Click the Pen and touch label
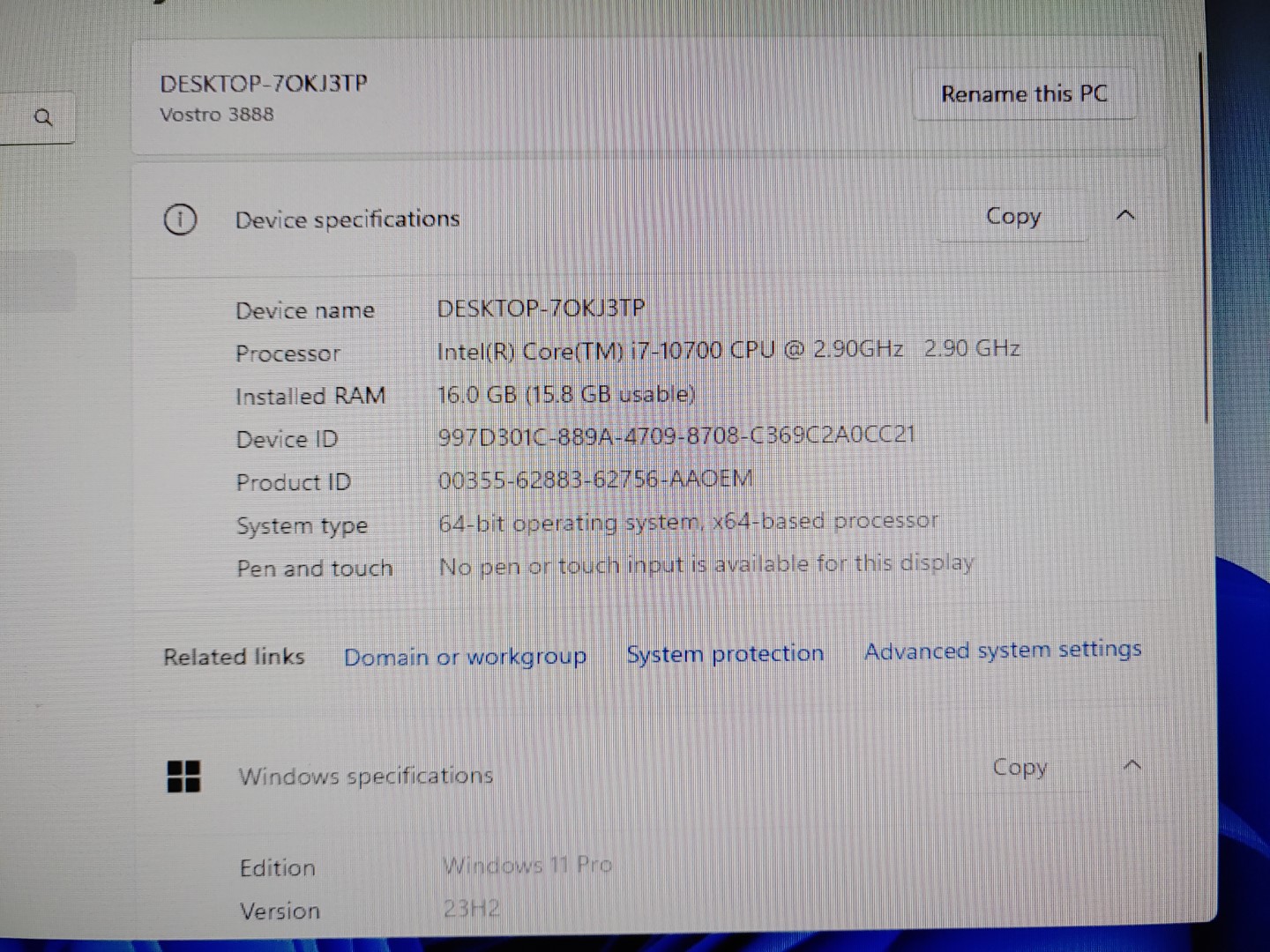 (315, 569)
